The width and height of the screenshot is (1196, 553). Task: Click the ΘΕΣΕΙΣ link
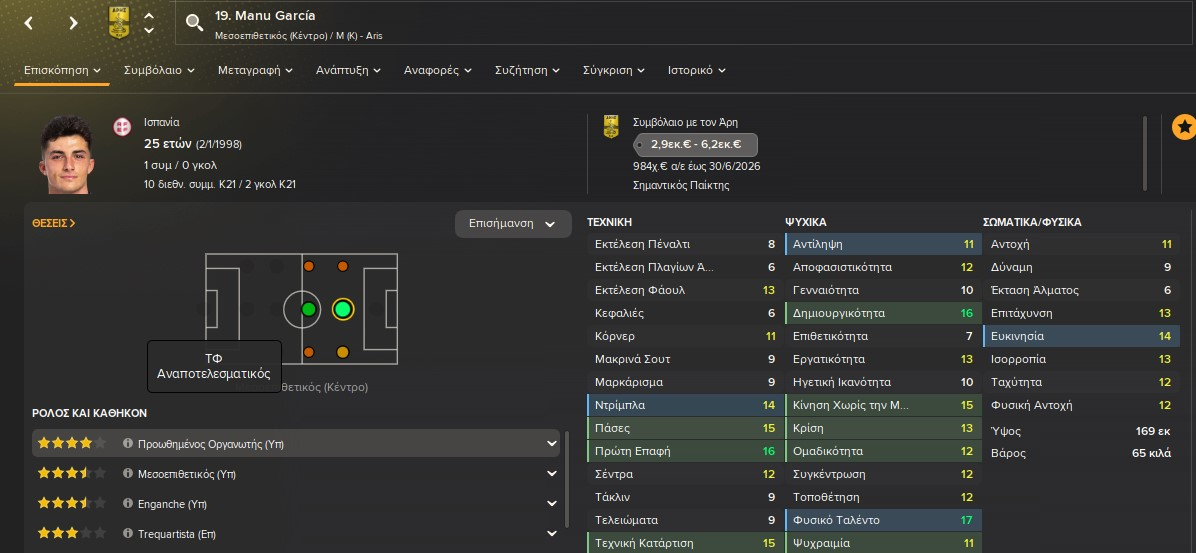tap(54, 223)
